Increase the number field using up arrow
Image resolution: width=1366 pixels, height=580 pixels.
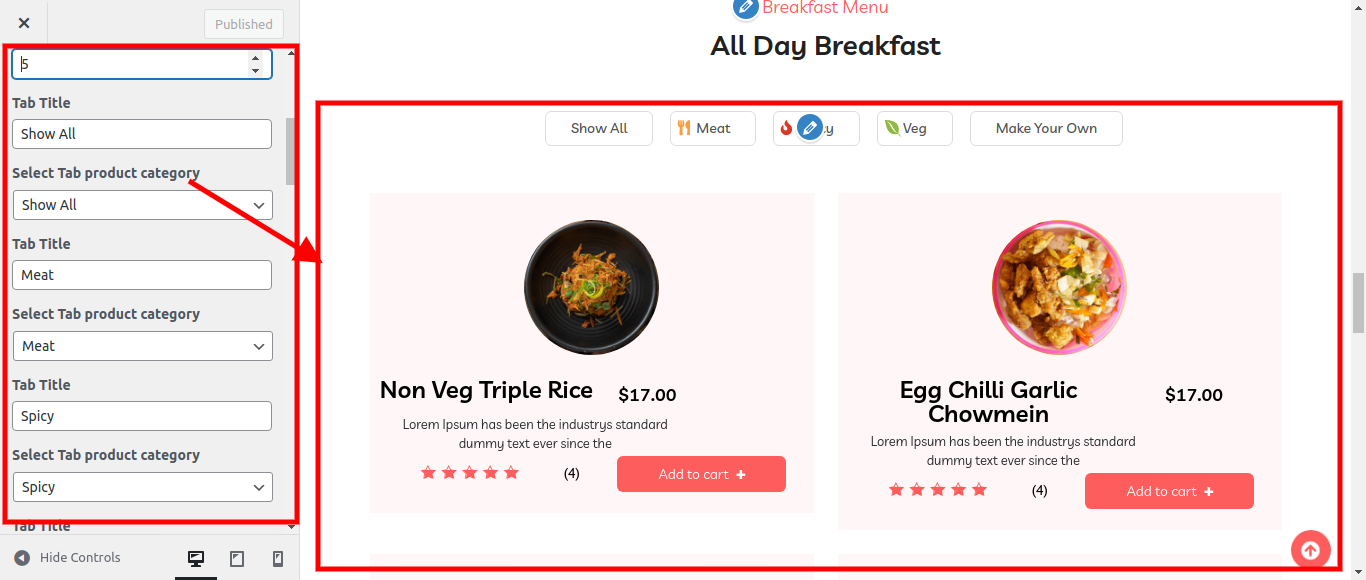(x=255, y=58)
